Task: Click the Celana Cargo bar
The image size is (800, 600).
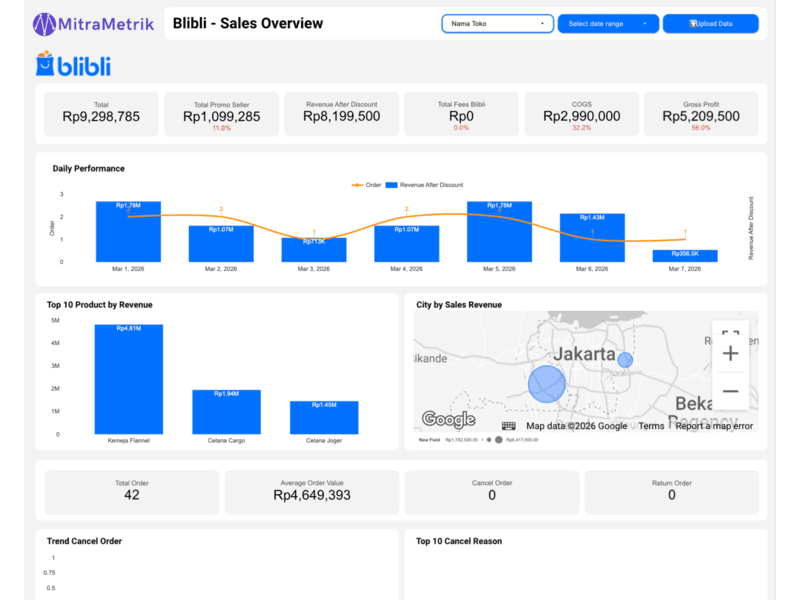Action: [x=226, y=411]
